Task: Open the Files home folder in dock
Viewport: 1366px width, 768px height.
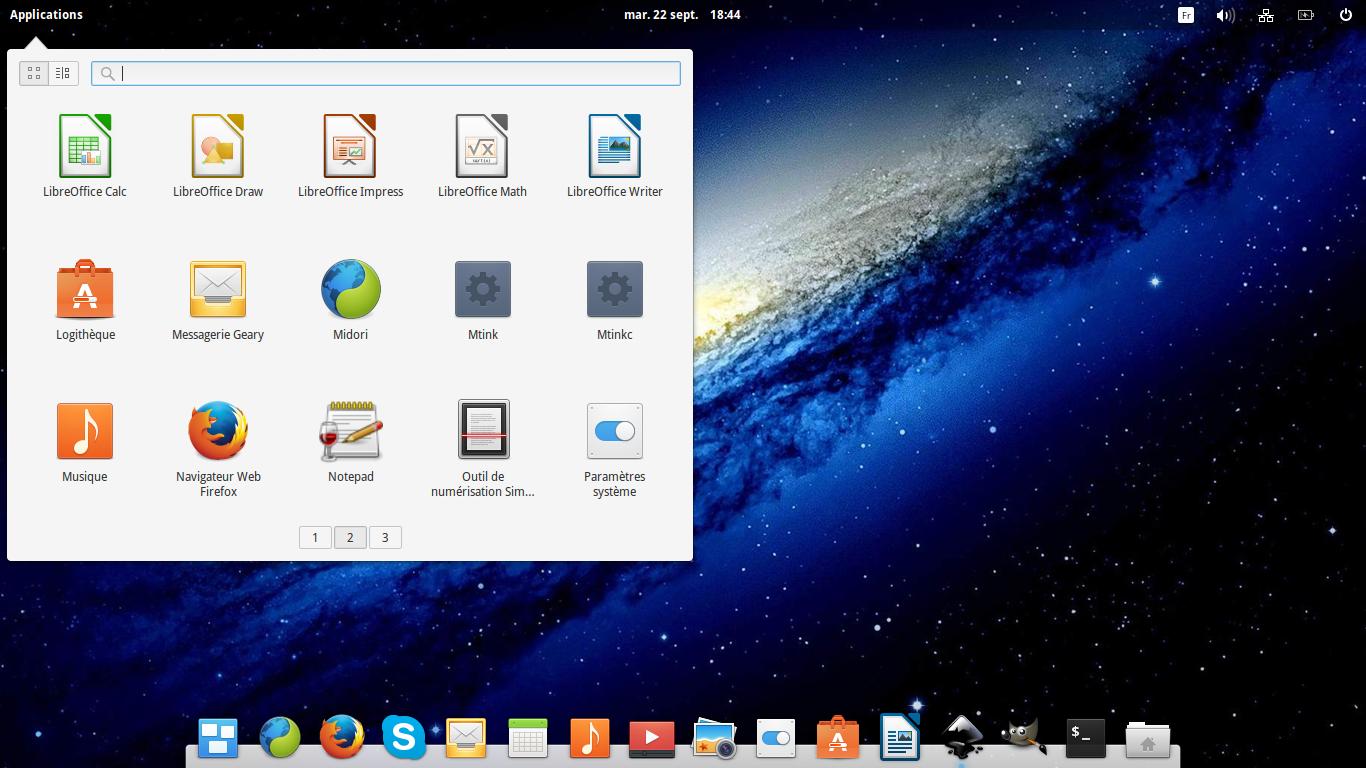Action: pos(1148,740)
